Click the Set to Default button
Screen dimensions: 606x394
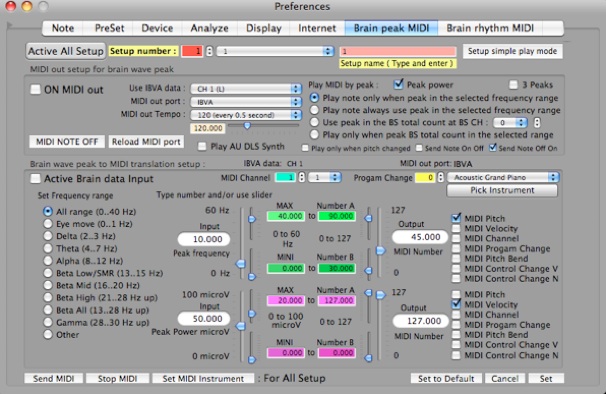(446, 379)
